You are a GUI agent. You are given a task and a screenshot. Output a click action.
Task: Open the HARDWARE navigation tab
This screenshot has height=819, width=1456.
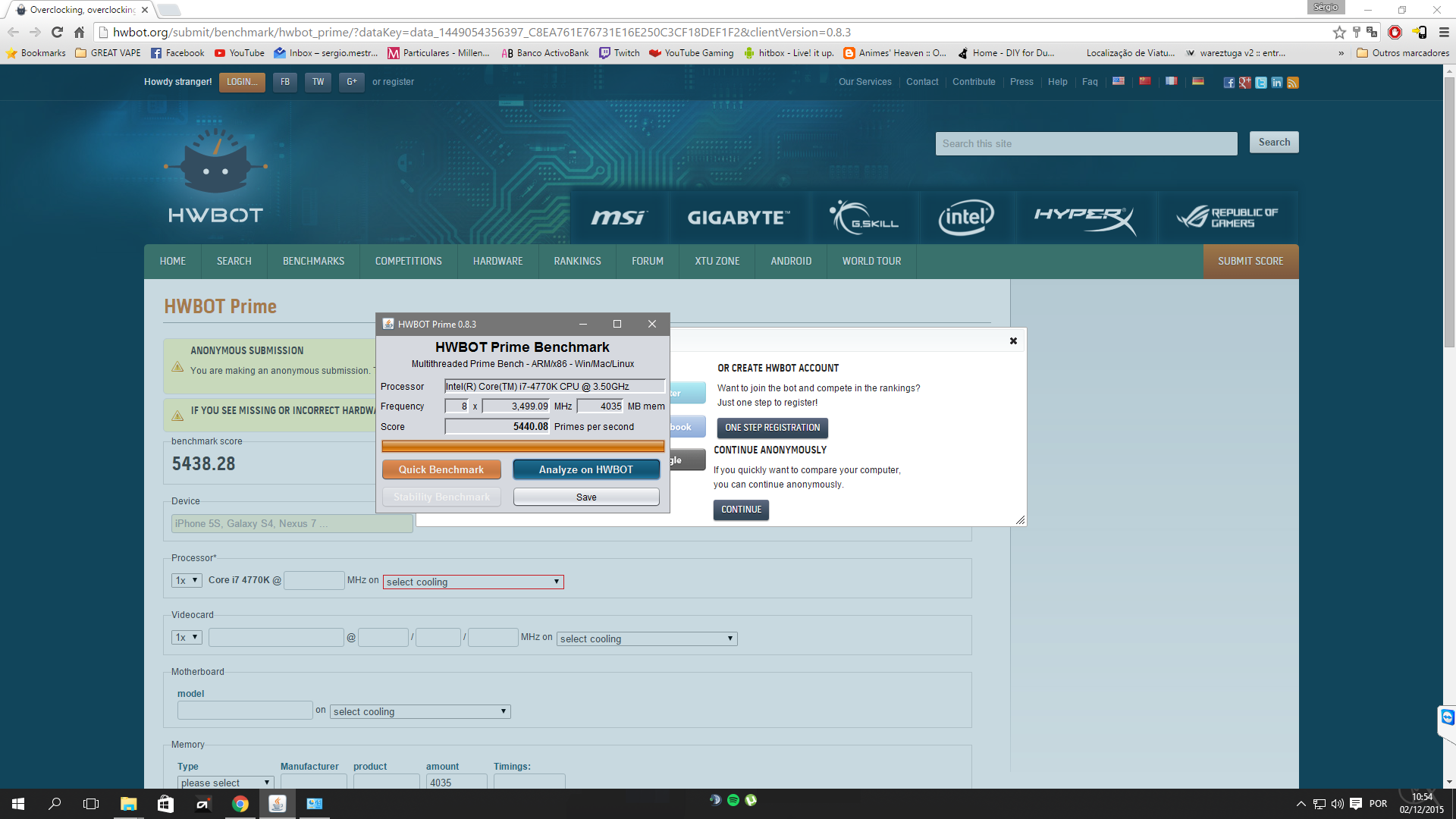497,261
